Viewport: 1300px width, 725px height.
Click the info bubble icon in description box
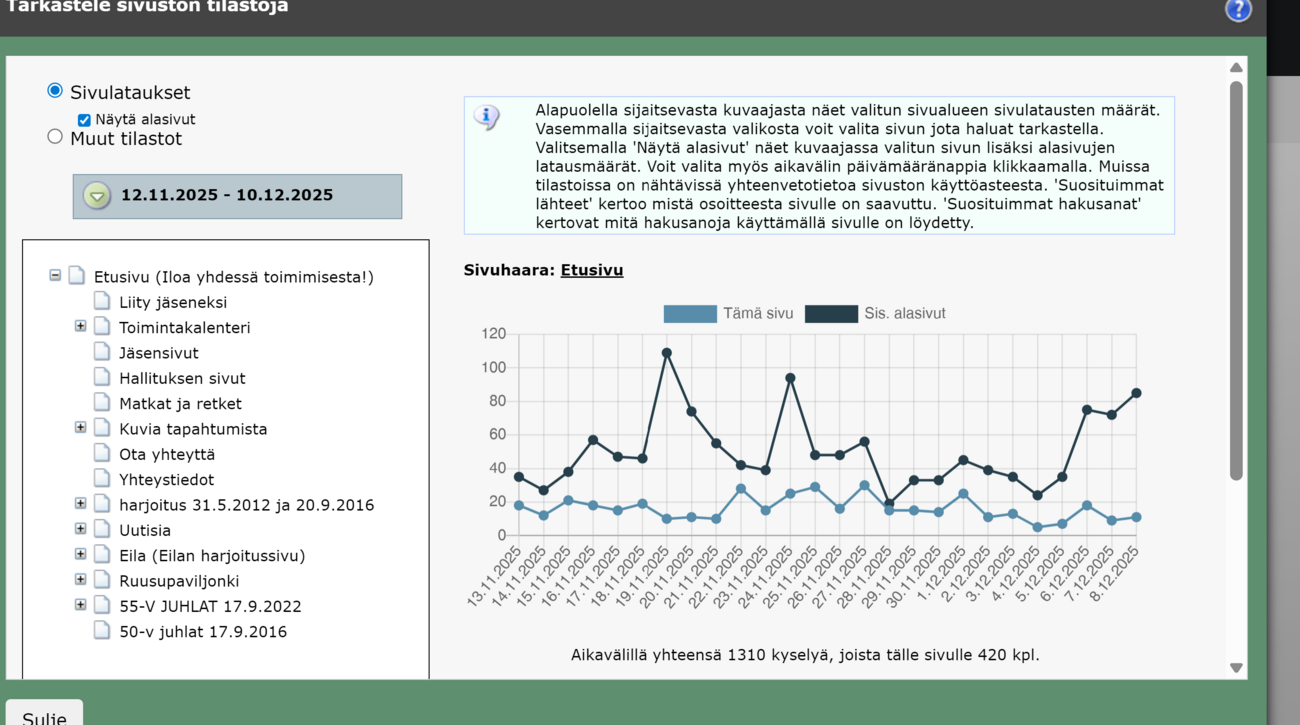[x=487, y=117]
